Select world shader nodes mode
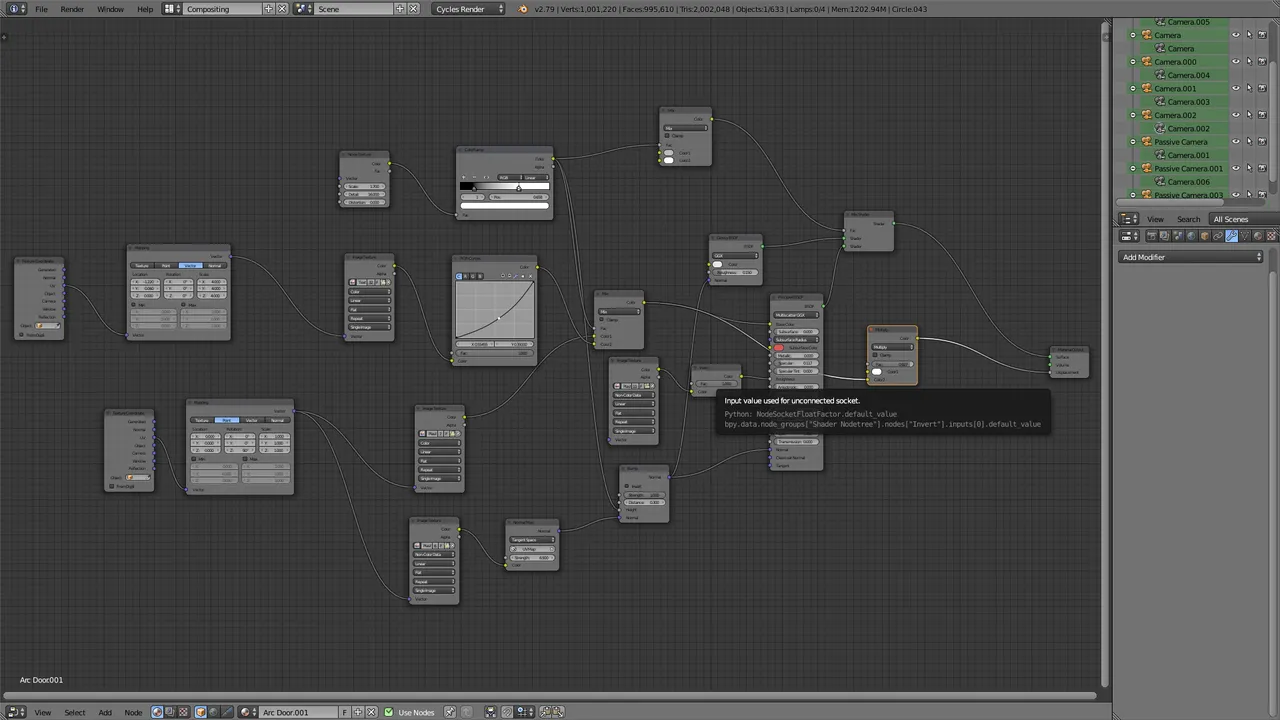 click(x=214, y=712)
